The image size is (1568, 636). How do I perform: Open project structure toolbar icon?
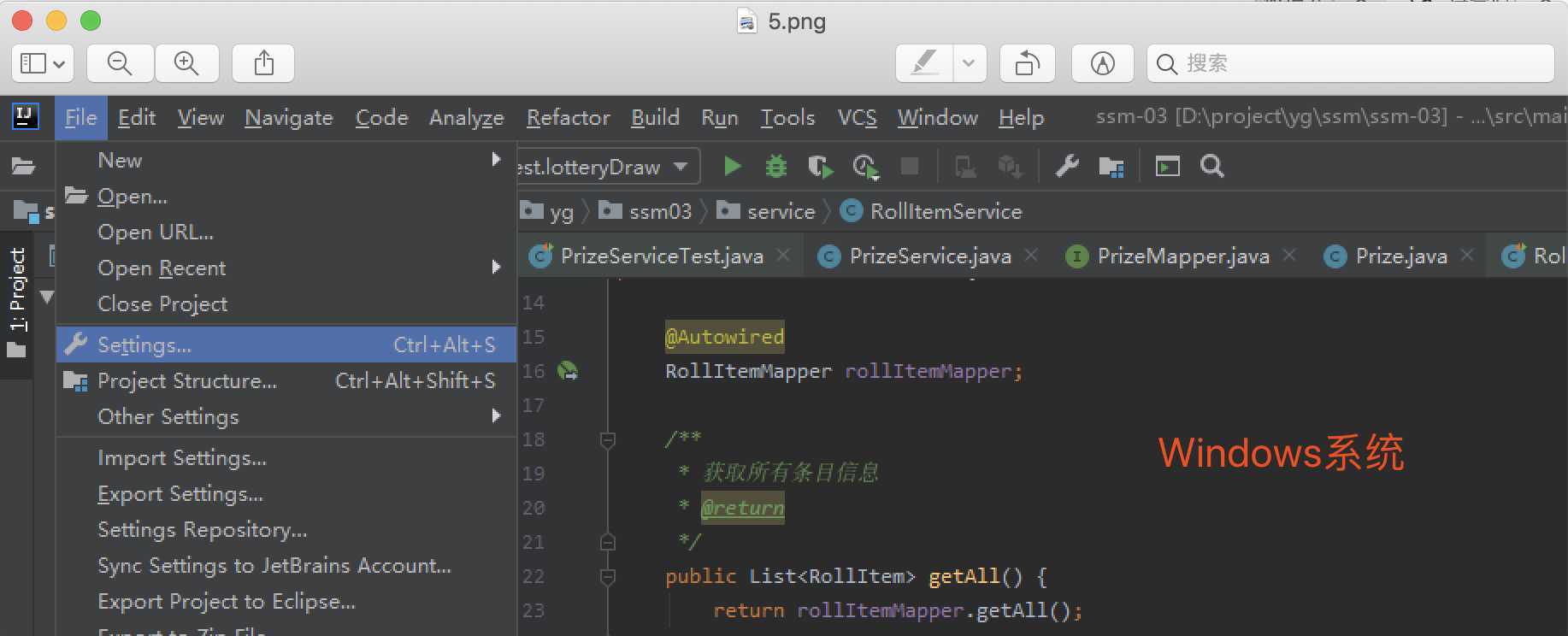click(x=1111, y=166)
